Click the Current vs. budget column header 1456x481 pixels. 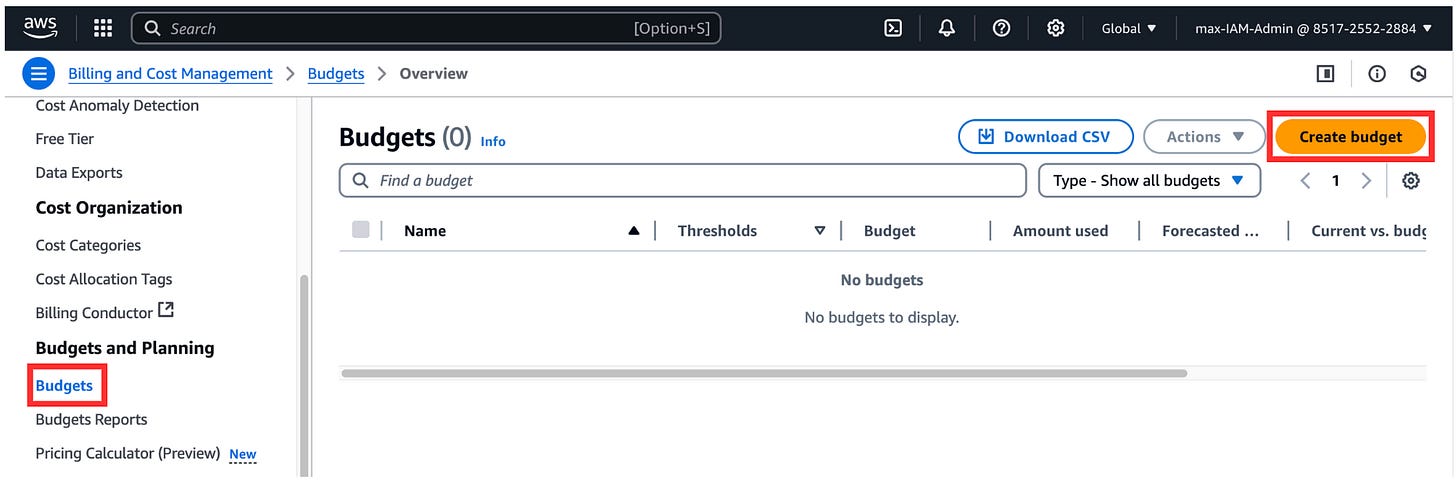coord(1369,231)
